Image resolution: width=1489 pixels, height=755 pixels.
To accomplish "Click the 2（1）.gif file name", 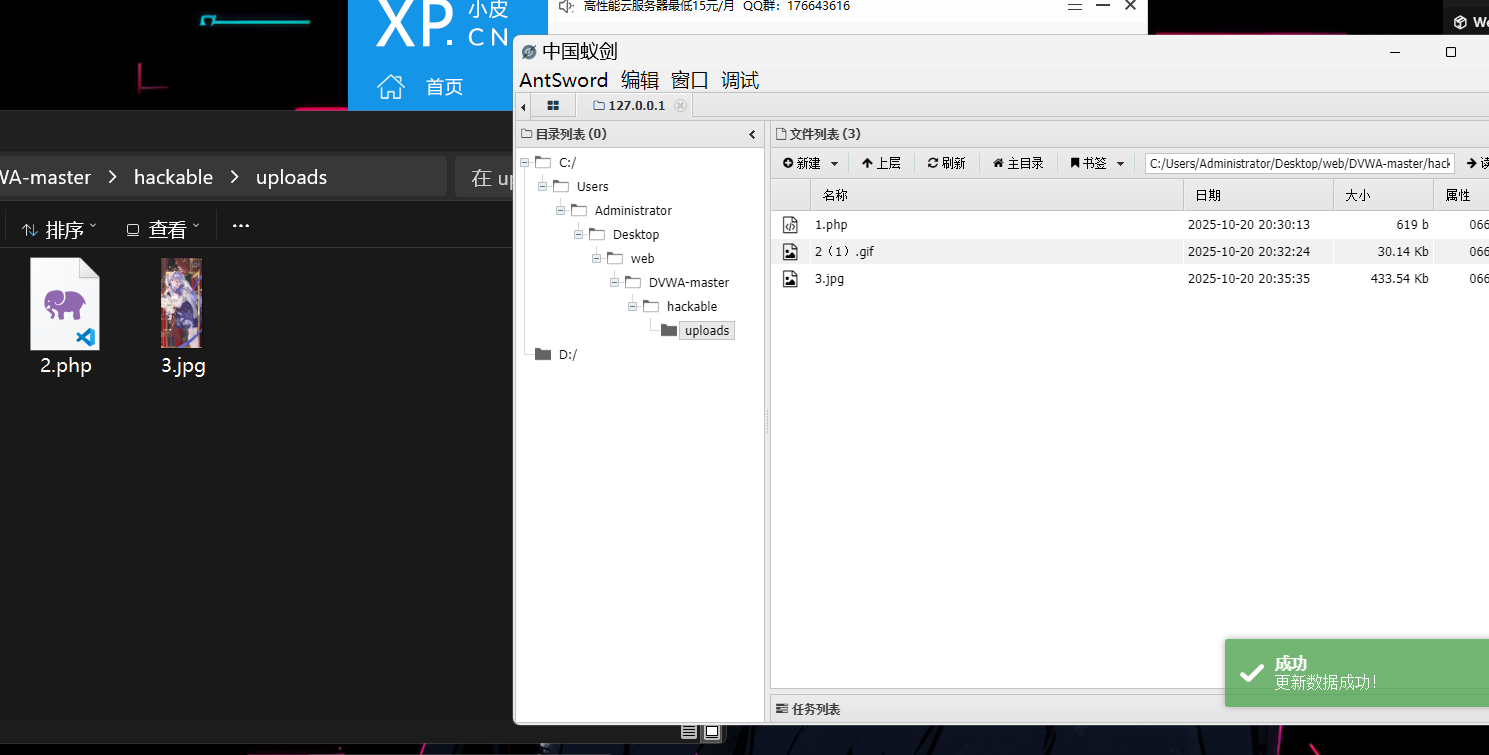I will [x=844, y=252].
